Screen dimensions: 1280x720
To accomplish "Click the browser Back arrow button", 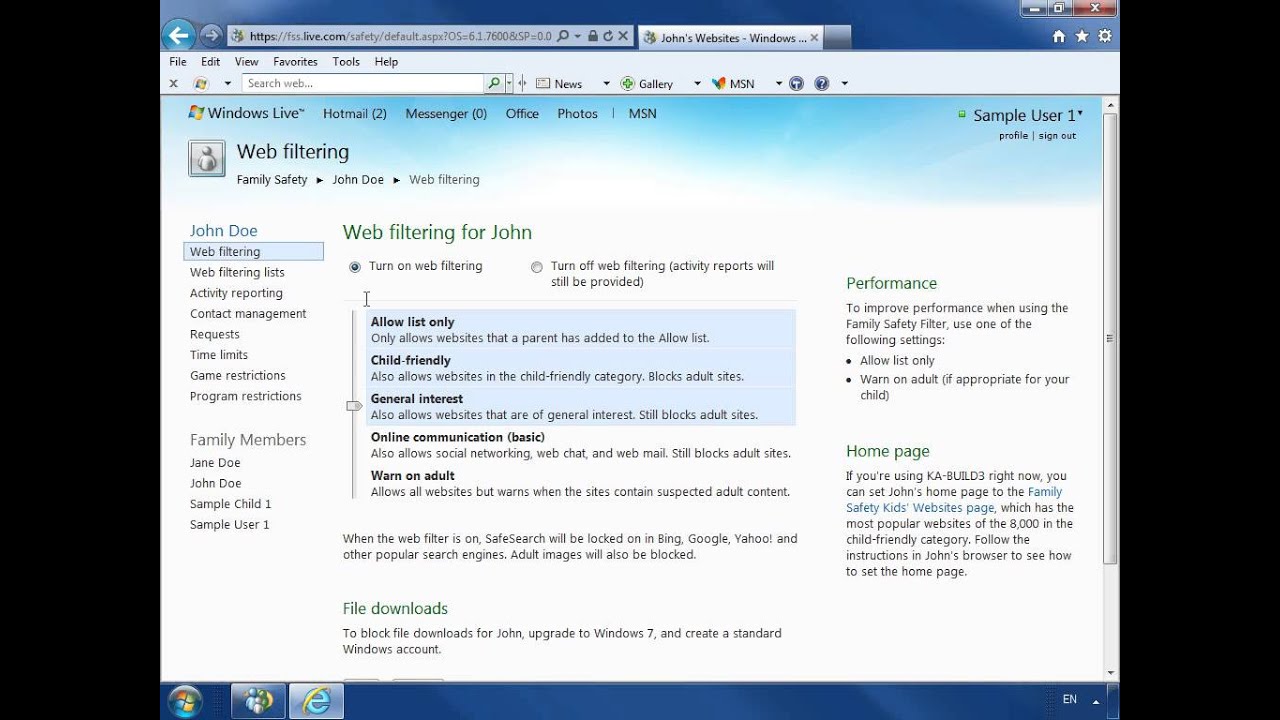I will pos(179,36).
